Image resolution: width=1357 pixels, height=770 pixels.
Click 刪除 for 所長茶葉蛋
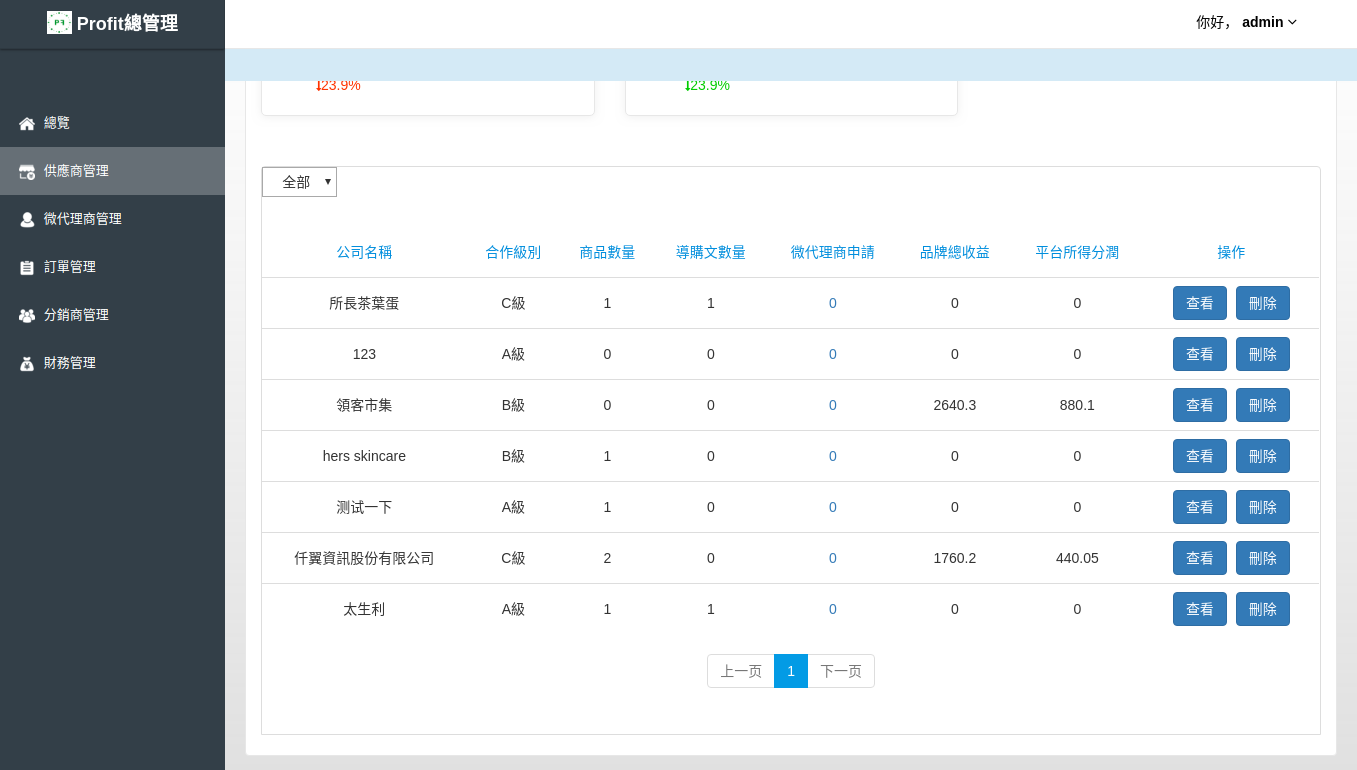coord(1263,303)
